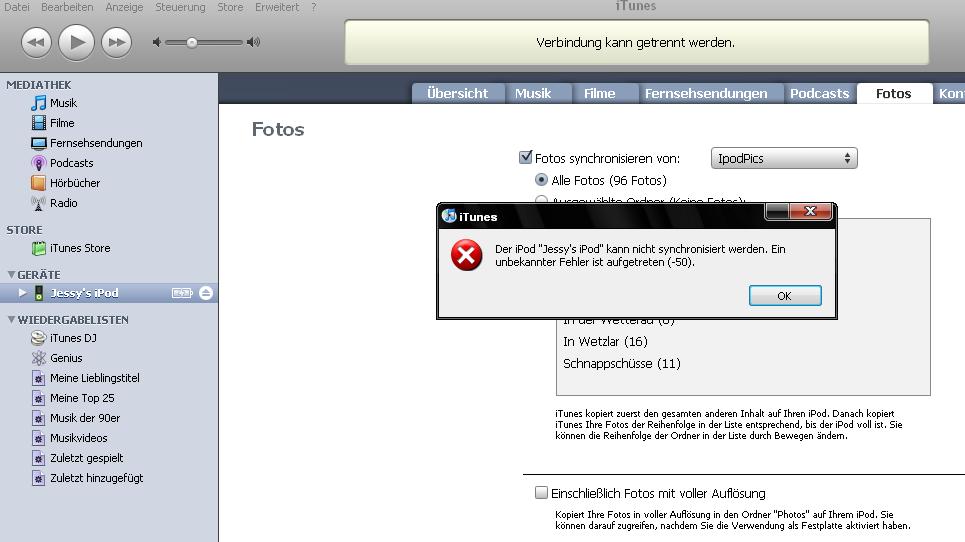The height and width of the screenshot is (542, 965).
Task: Open Zuletzt hinzugefügt playlist icon
Action: [x=39, y=478]
